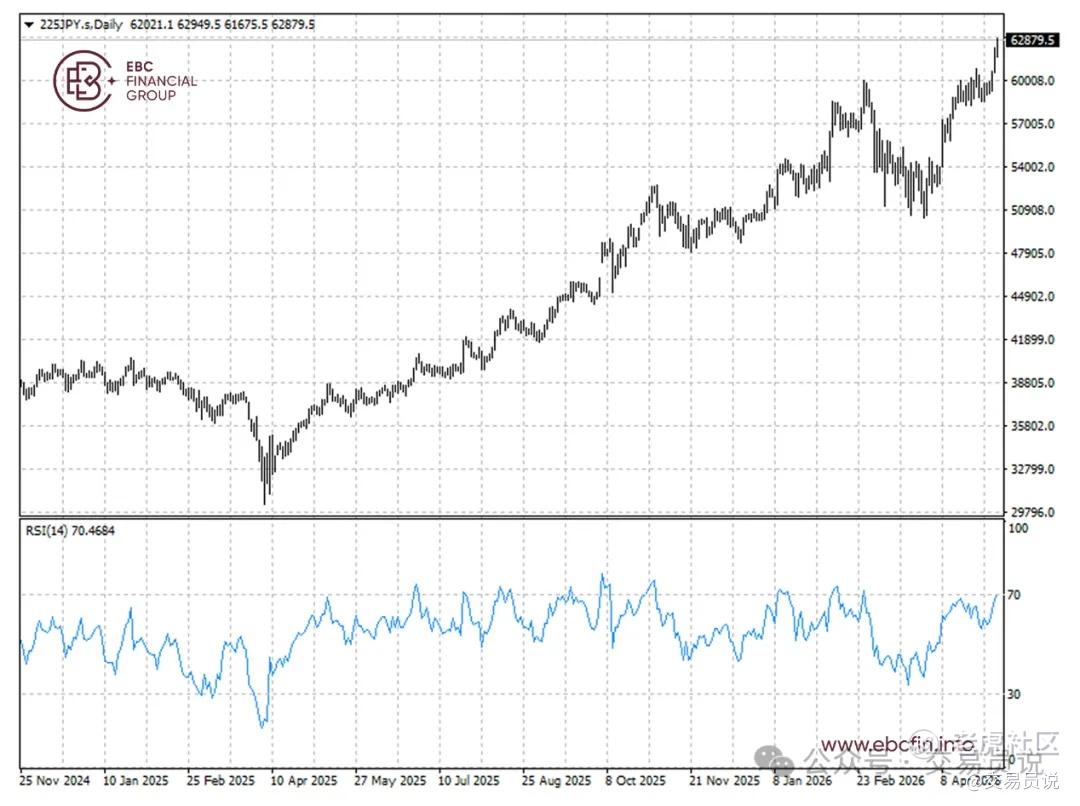
Task: Click the 50908.0 price axis label
Action: 1032,210
